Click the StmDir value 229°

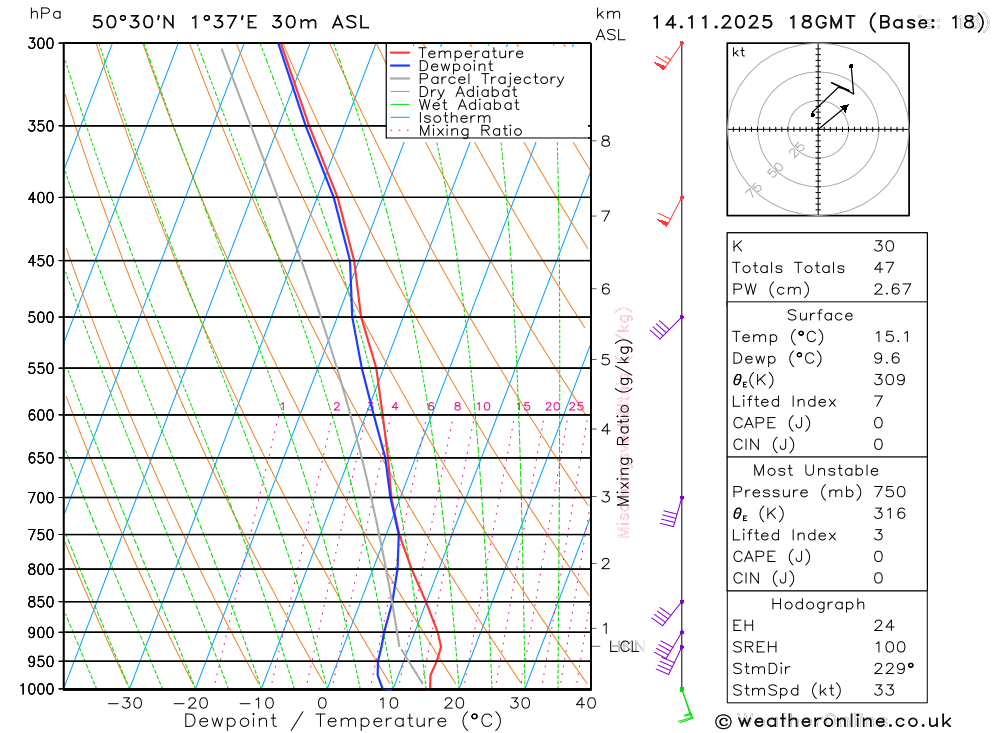tap(894, 669)
